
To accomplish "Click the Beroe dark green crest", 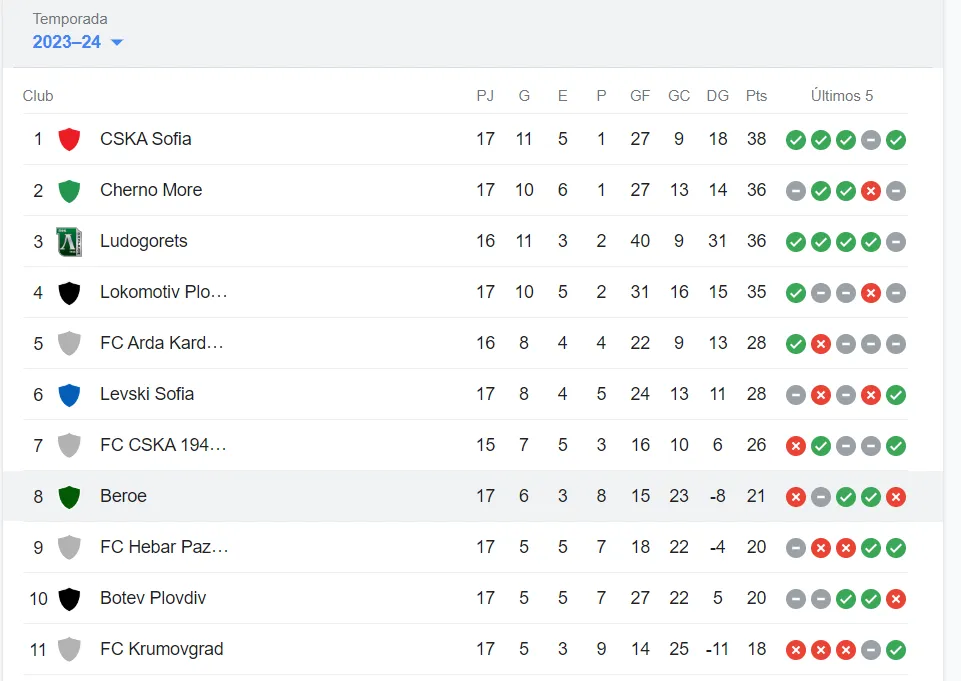I will 69,496.
